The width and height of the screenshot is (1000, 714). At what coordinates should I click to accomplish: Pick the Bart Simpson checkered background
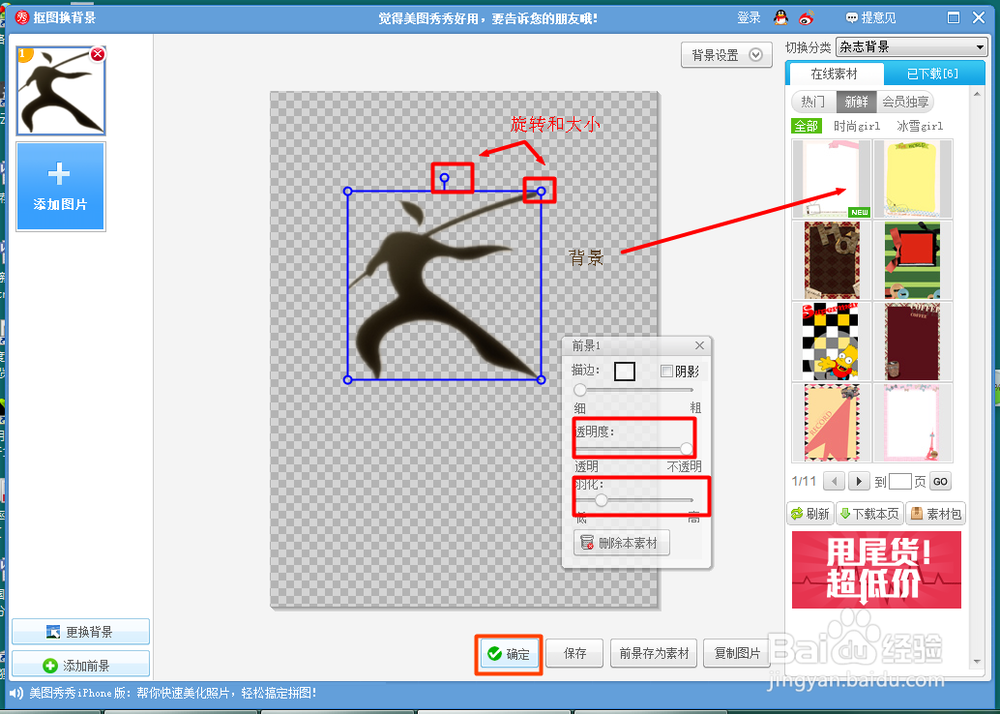coord(831,341)
